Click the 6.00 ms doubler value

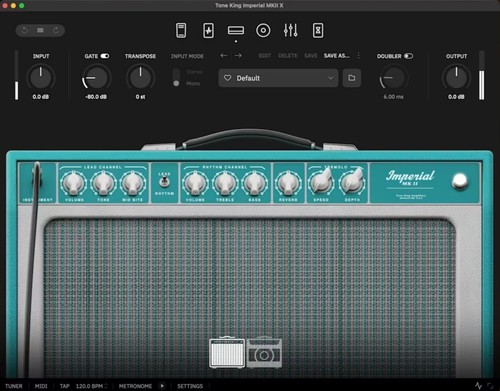point(393,97)
